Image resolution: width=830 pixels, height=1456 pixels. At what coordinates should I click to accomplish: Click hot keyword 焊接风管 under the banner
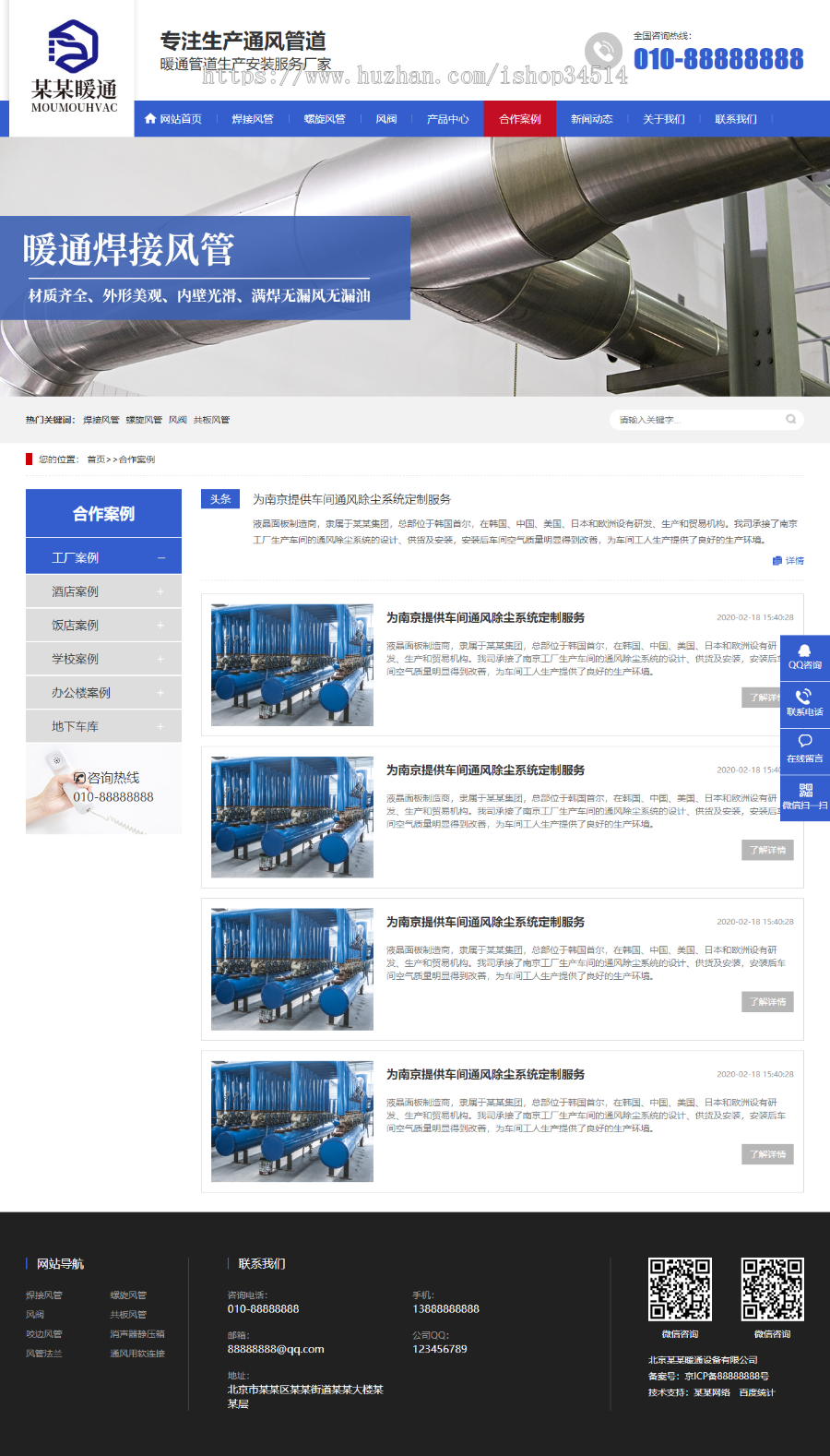[x=101, y=420]
